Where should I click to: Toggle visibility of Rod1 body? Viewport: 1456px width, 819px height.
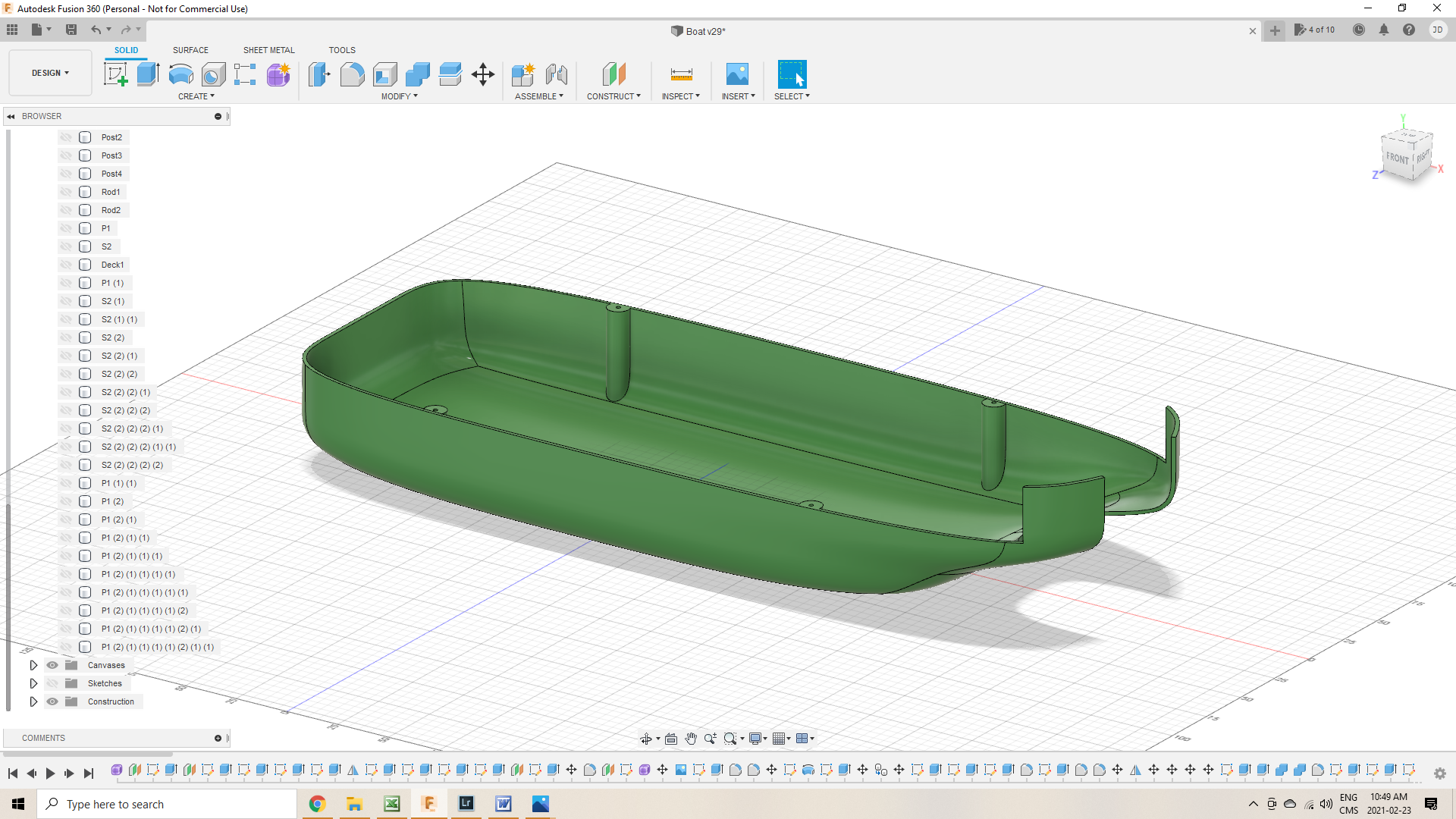66,192
